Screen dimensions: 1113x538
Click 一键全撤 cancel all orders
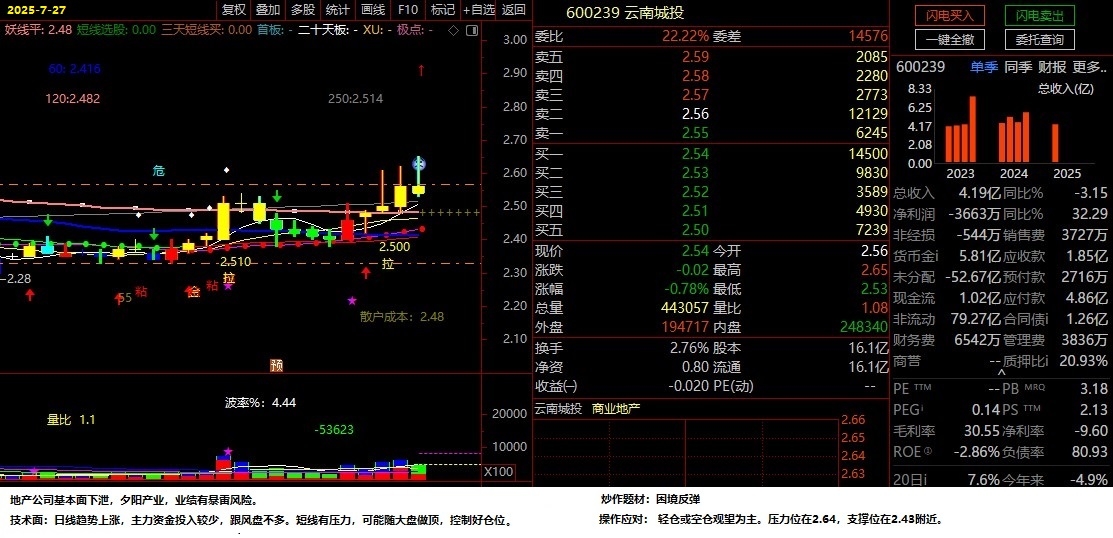pos(950,40)
